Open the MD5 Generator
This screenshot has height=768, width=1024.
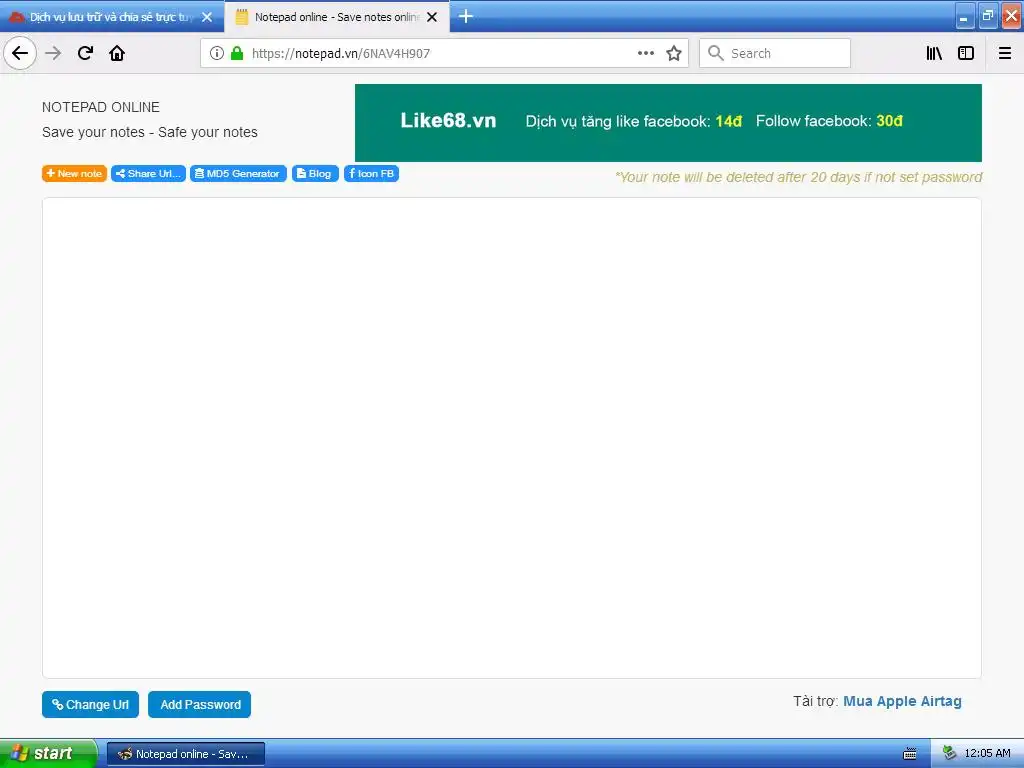(238, 173)
